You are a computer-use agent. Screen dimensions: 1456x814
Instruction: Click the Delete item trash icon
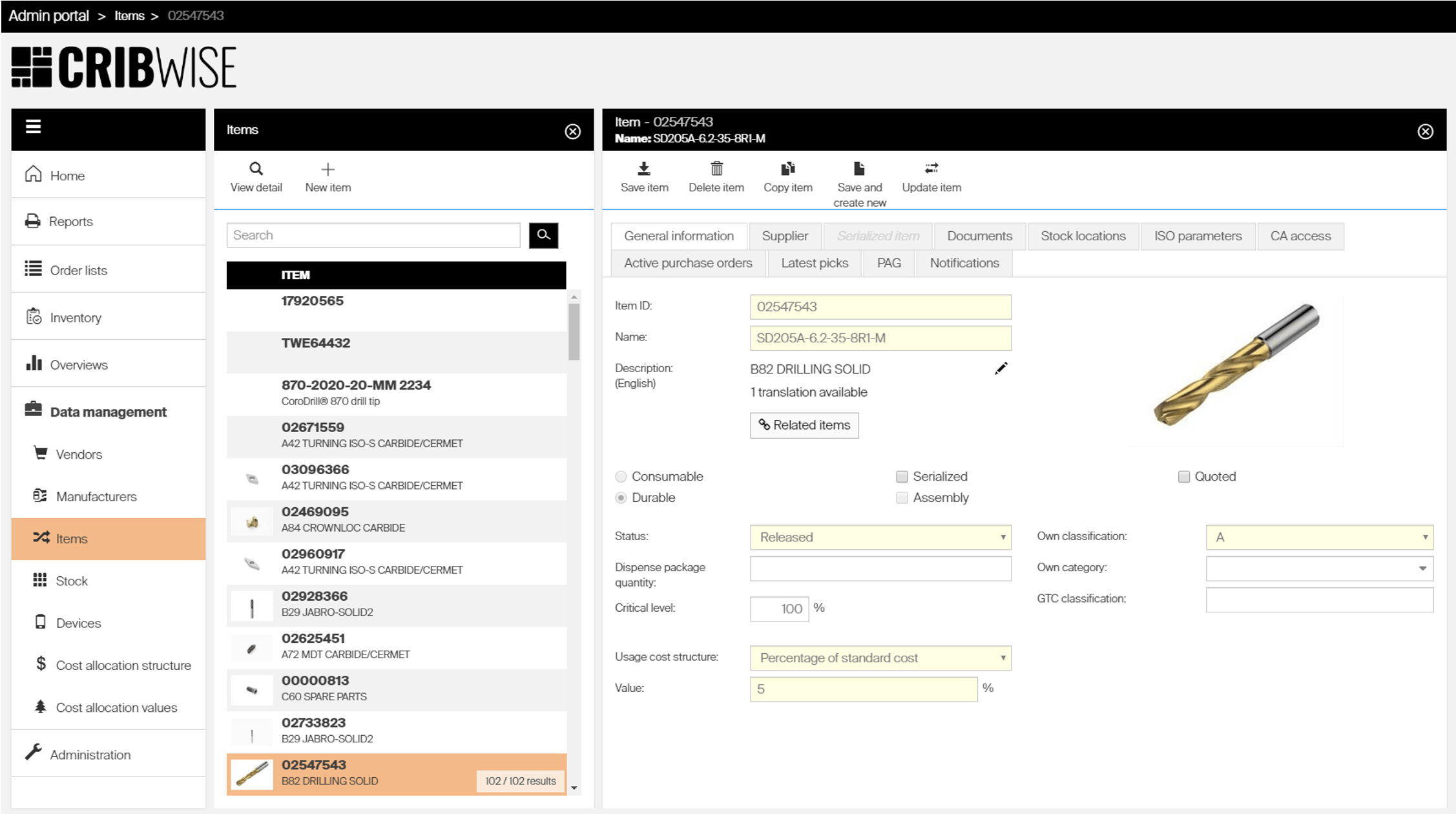coord(716,169)
